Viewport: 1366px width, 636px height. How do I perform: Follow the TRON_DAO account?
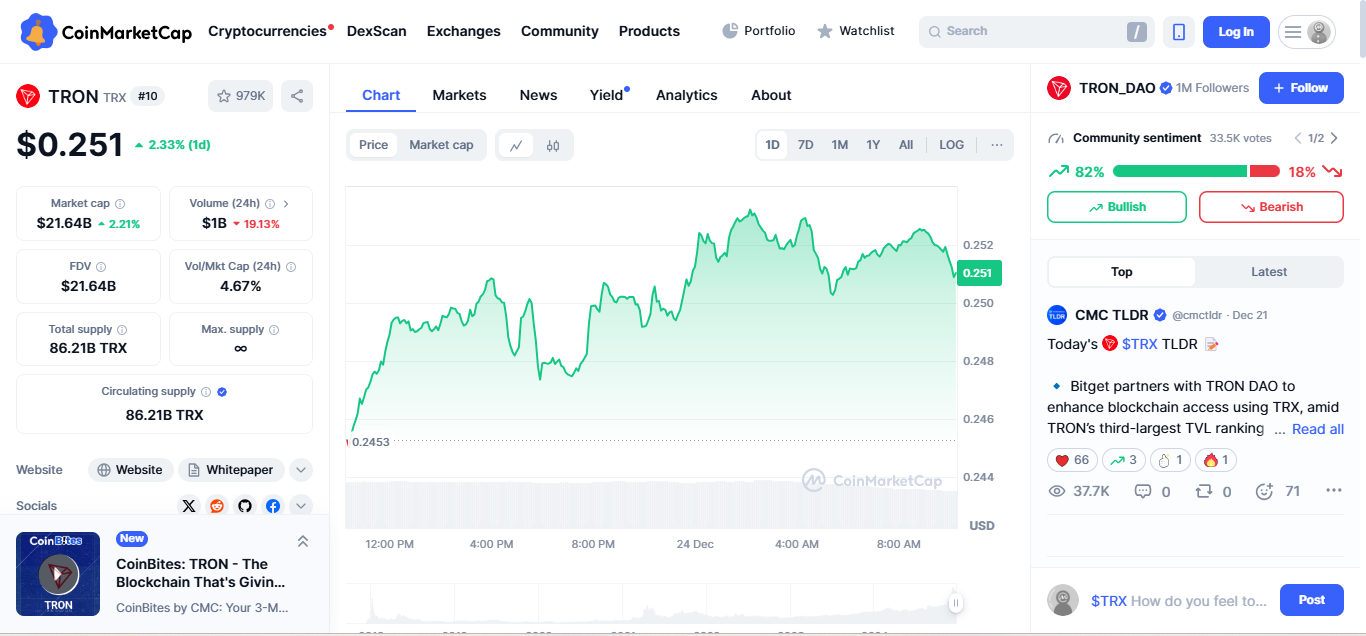click(1301, 88)
